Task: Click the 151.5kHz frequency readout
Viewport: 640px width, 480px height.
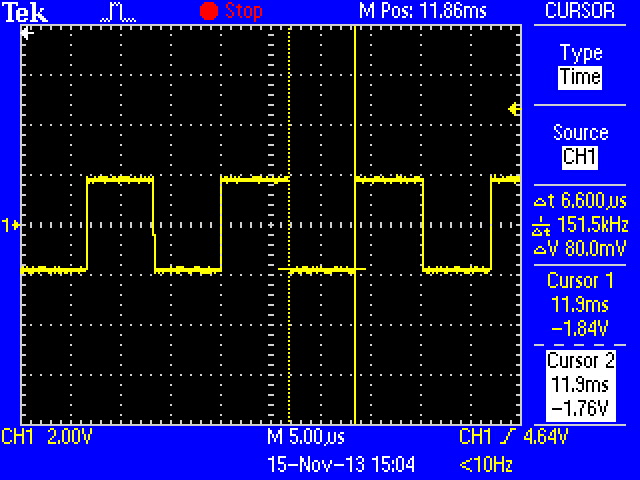Action: (x=580, y=225)
